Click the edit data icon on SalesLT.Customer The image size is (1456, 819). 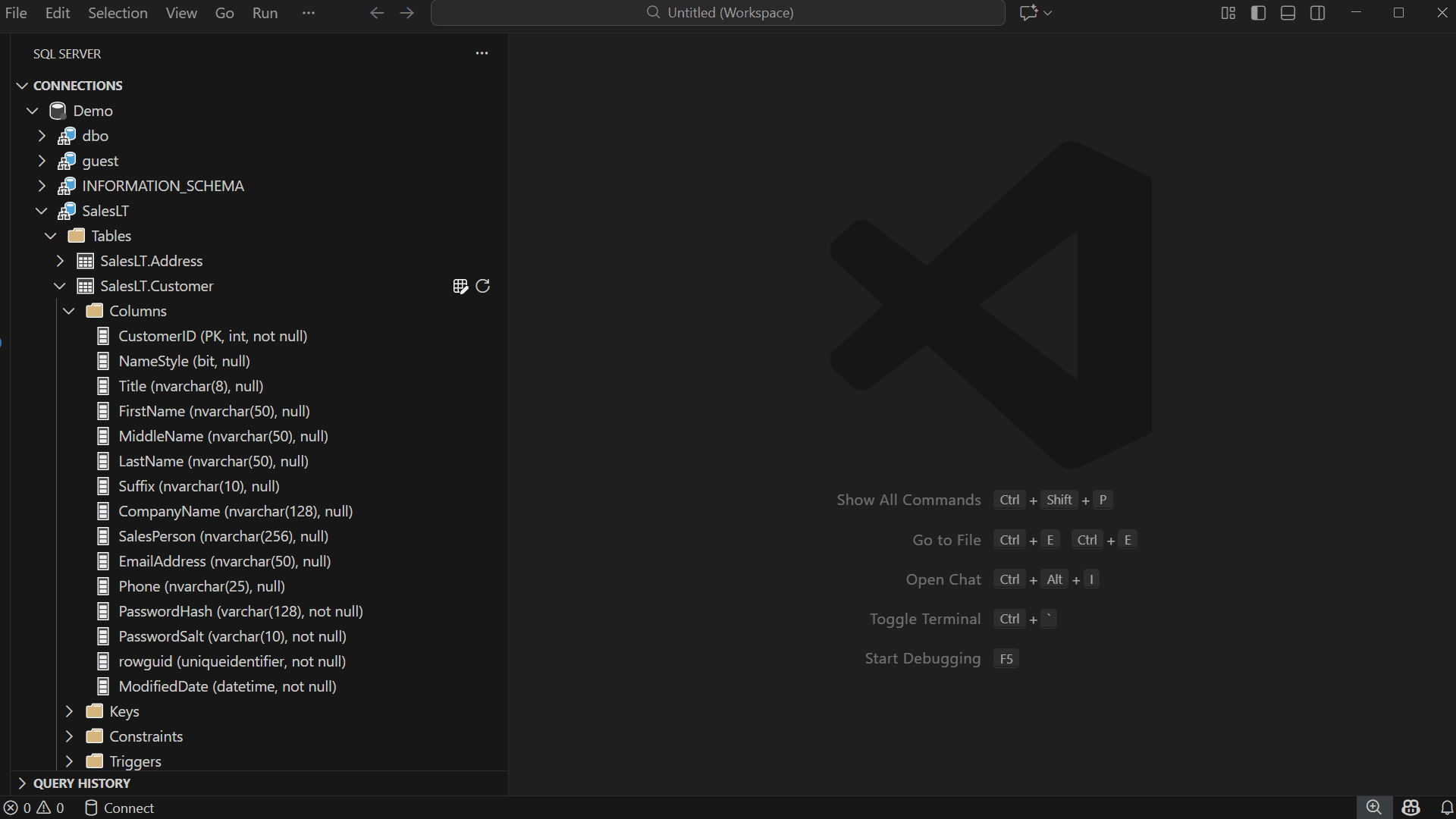pos(460,286)
